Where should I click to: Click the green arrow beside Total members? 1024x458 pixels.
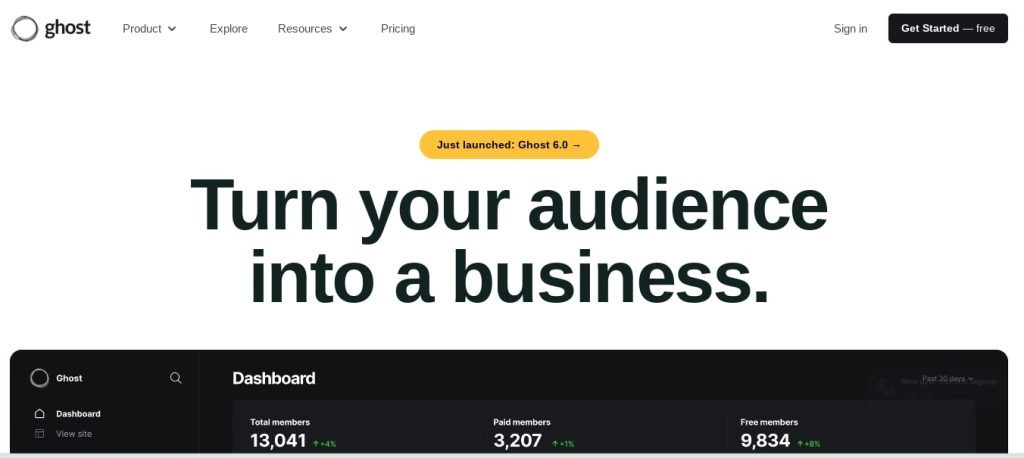pos(316,443)
